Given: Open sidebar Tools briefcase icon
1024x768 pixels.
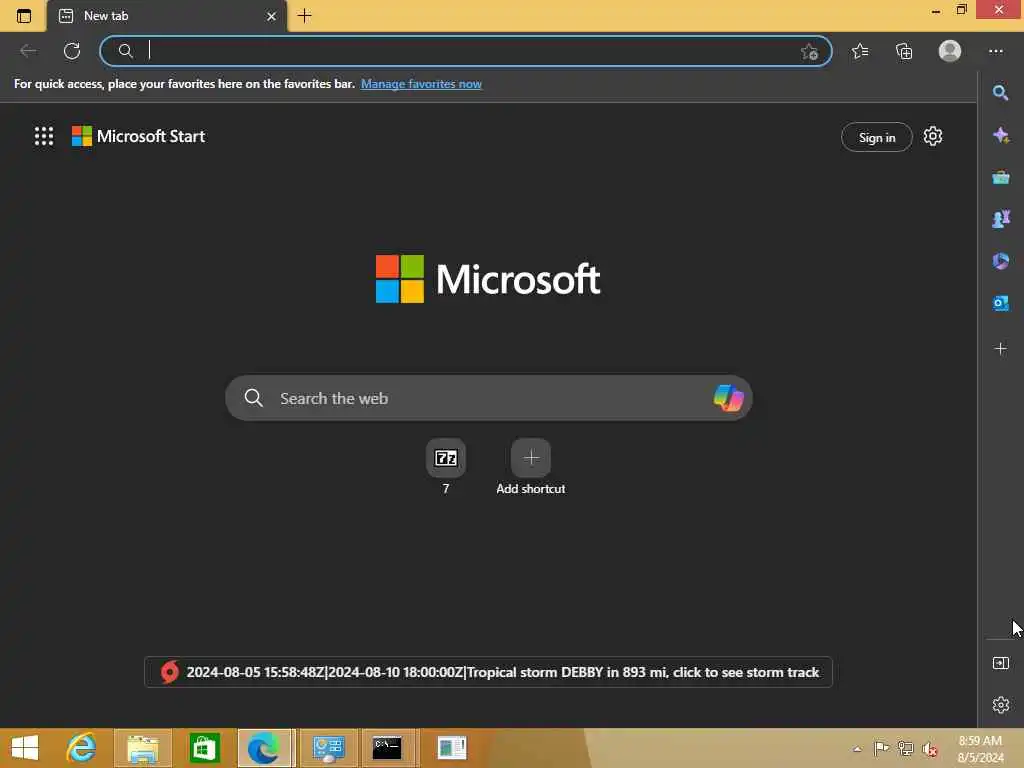Looking at the screenshot, I should point(1000,177).
